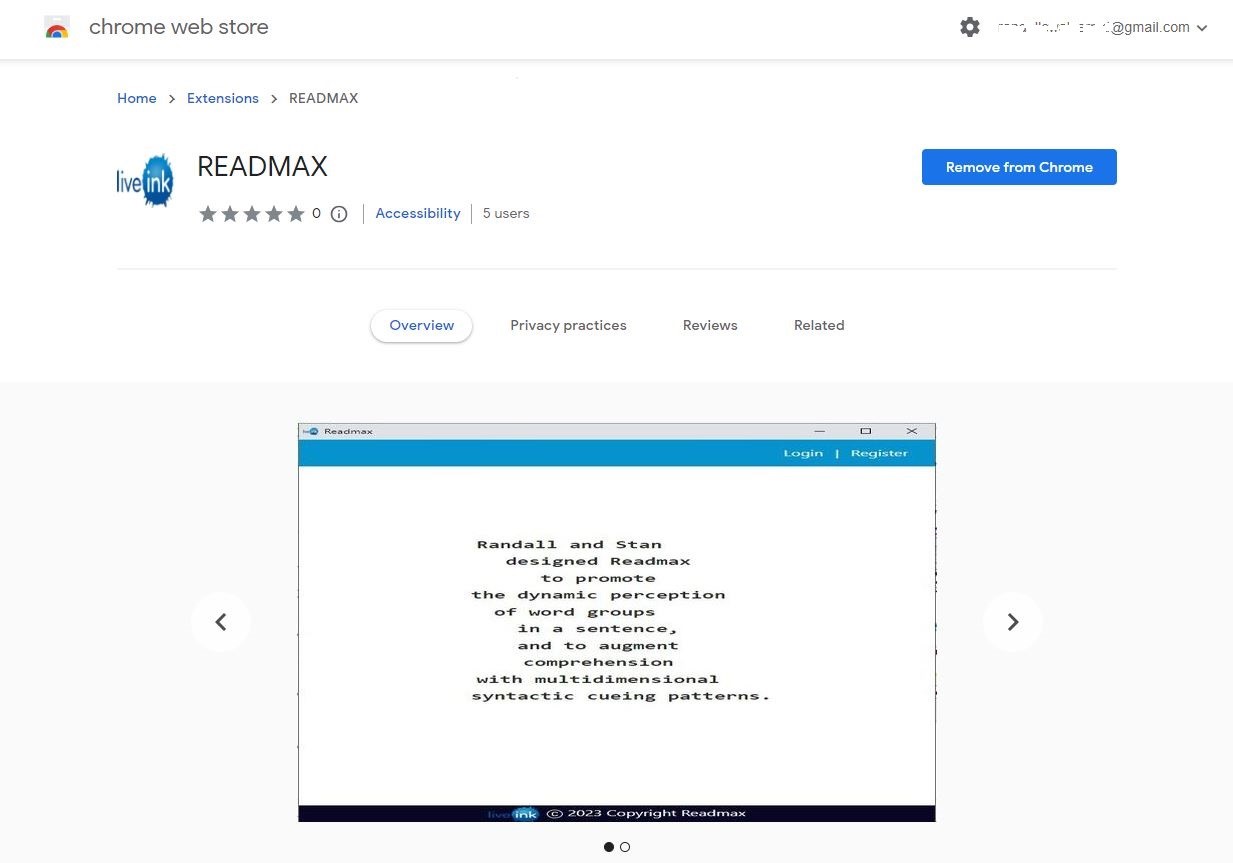This screenshot has width=1233, height=863.
Task: Click the left carousel arrow
Action: (221, 621)
